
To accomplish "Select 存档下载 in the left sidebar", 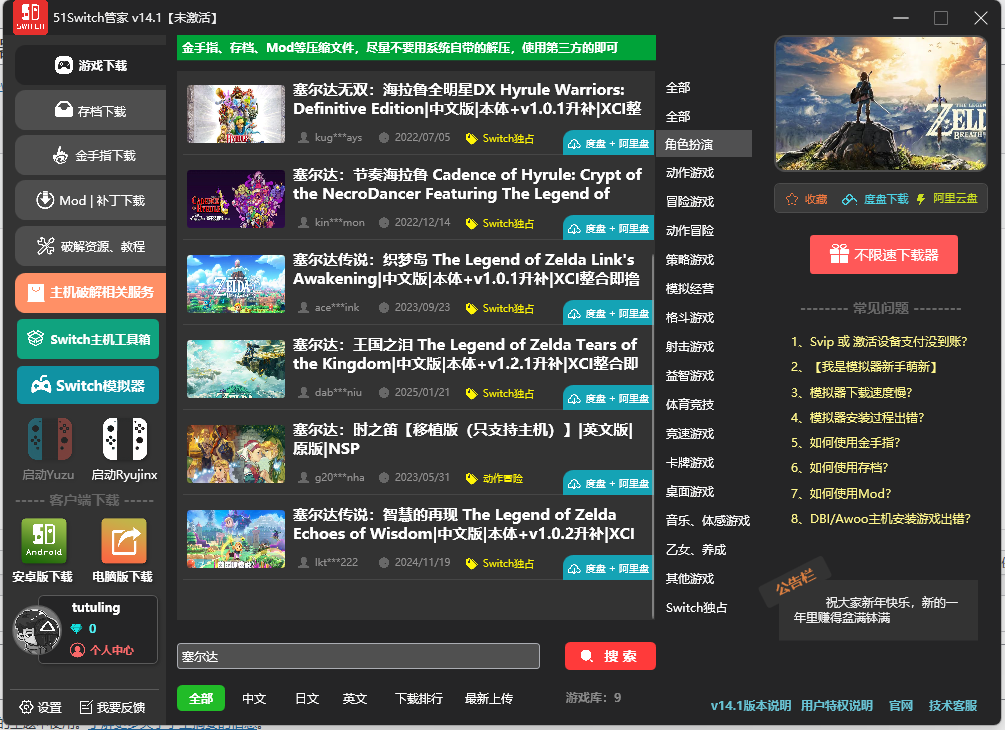I will (x=88, y=111).
